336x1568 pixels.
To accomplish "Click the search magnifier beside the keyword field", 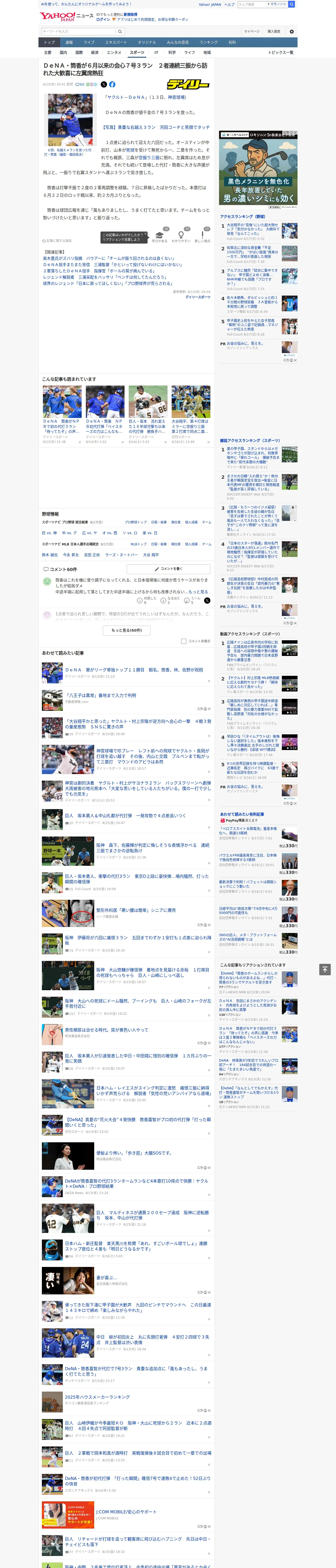I will coord(120,31).
